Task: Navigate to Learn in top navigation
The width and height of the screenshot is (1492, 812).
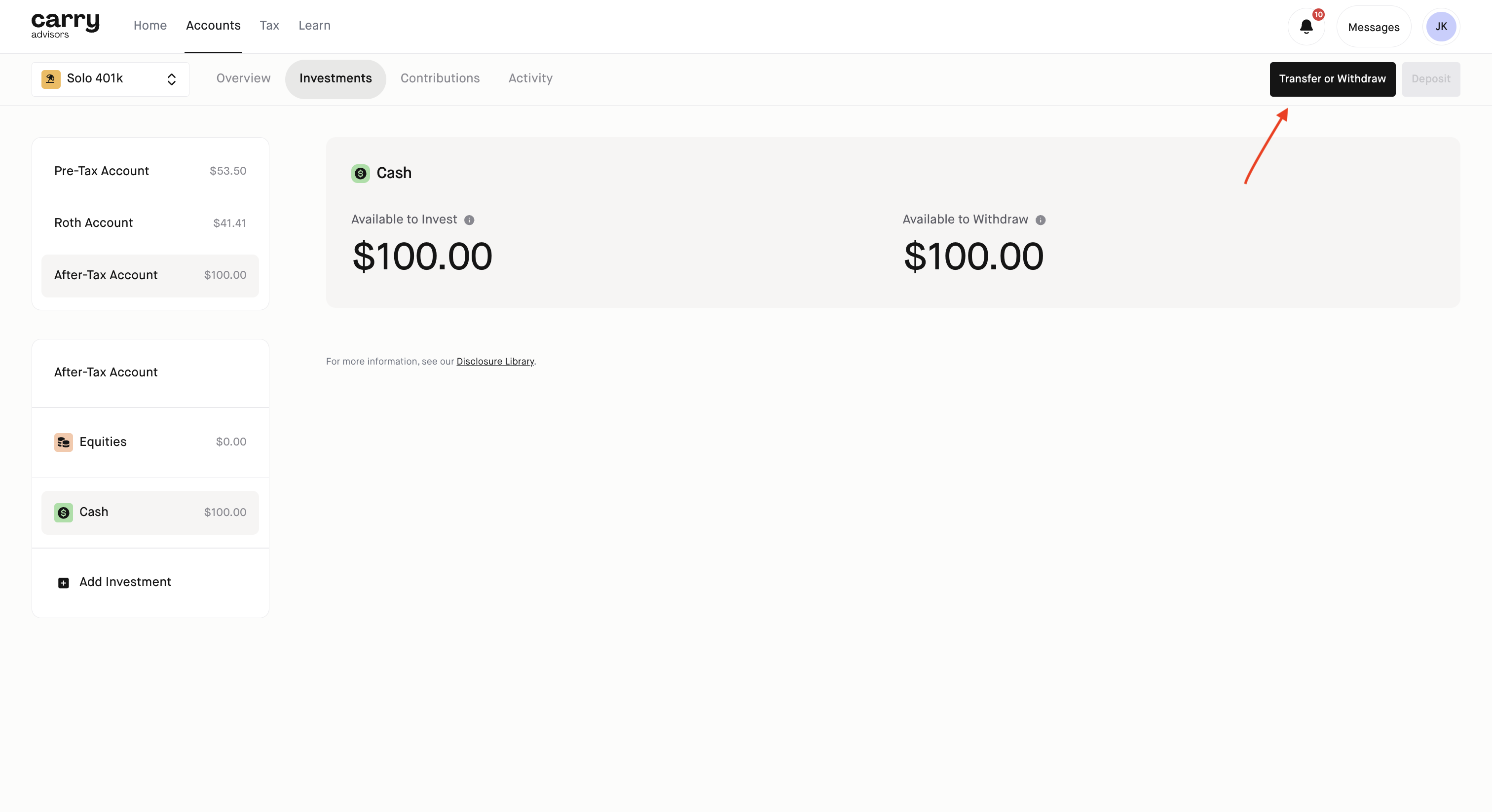Action: point(314,26)
